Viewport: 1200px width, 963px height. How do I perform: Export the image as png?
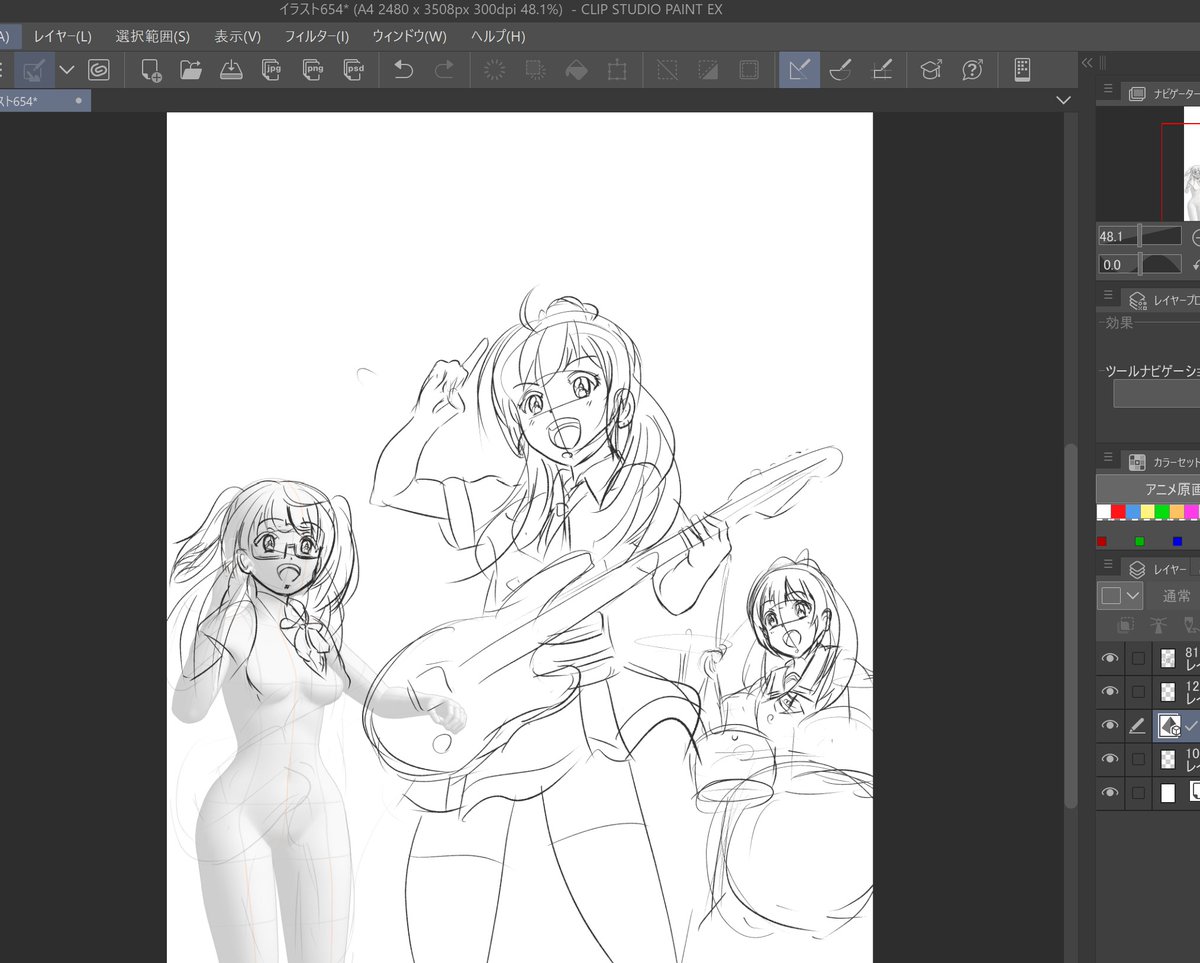point(312,70)
